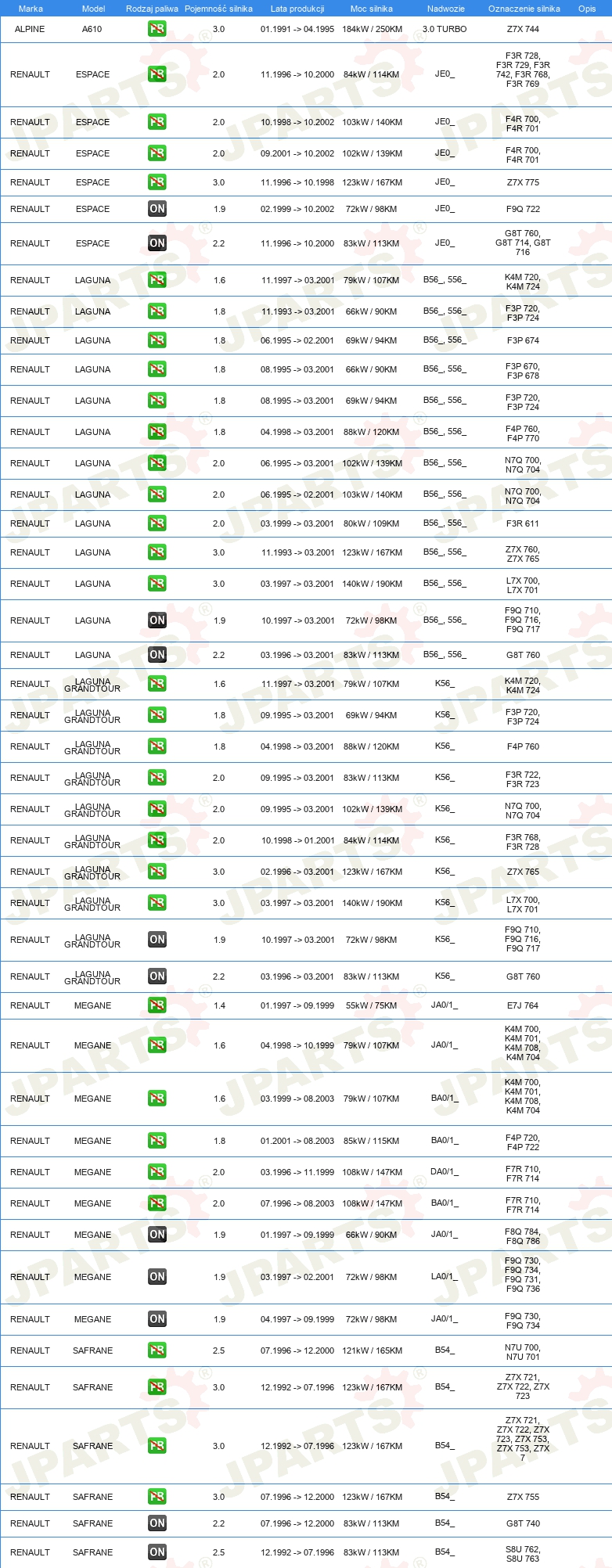Select the 184kW / 250KM power cell
Viewport: 612px width, 1568px height.
click(x=373, y=29)
